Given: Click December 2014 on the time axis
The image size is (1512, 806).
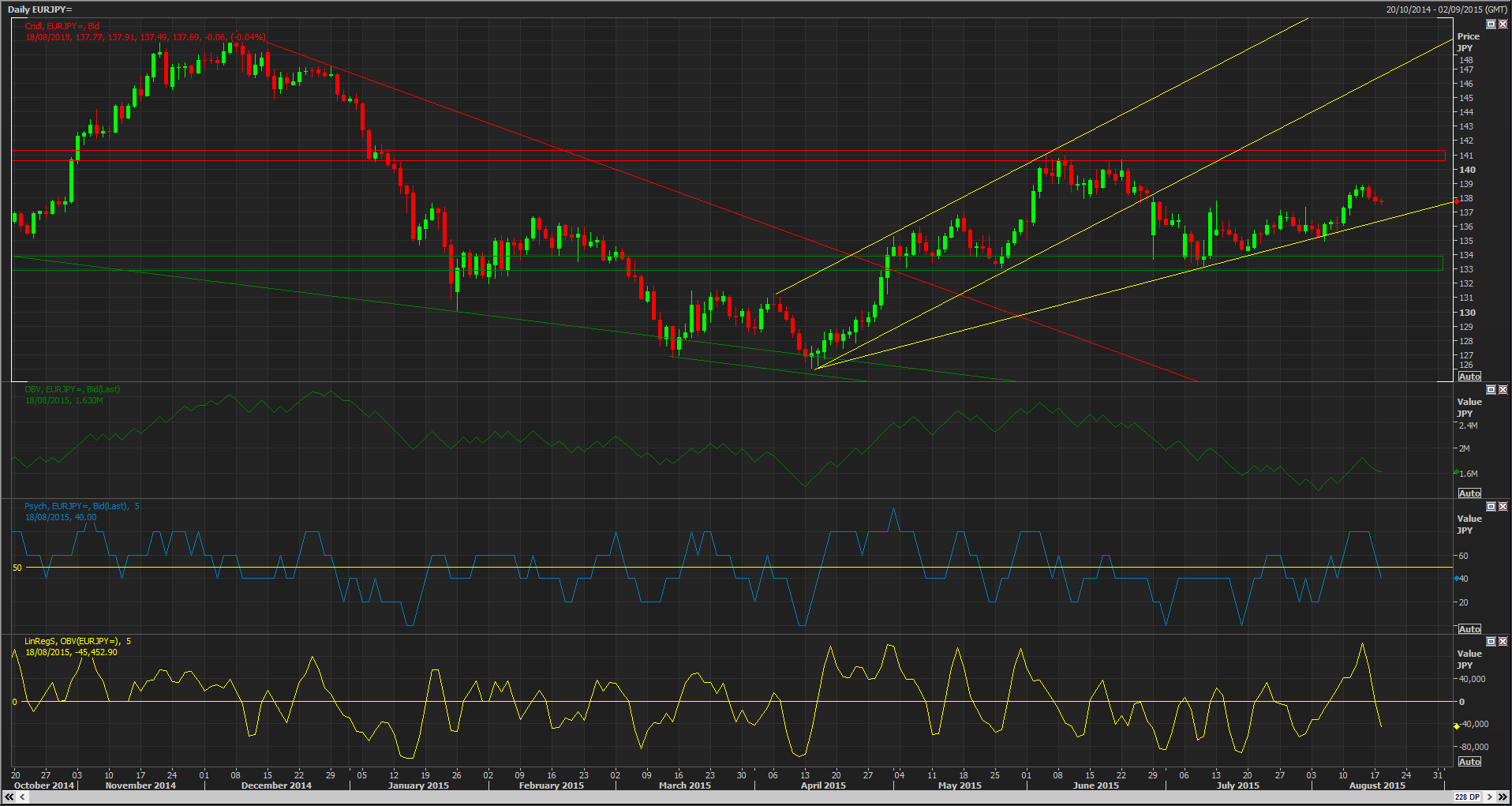Looking at the screenshot, I should tap(276, 785).
